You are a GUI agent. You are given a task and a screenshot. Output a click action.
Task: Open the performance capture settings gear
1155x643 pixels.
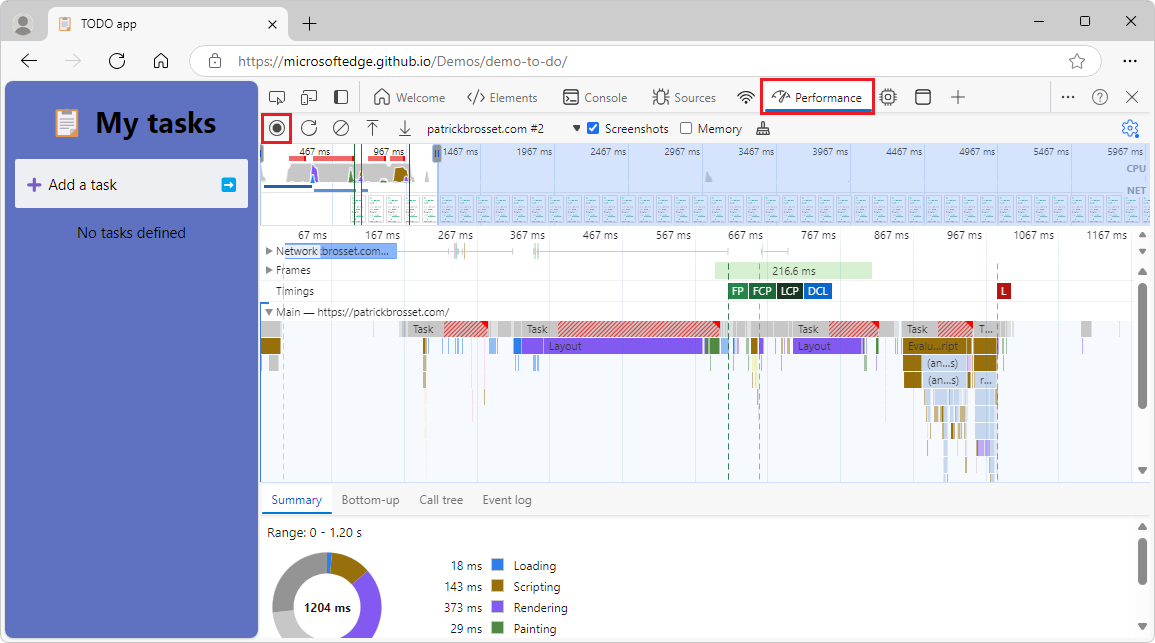[1130, 128]
